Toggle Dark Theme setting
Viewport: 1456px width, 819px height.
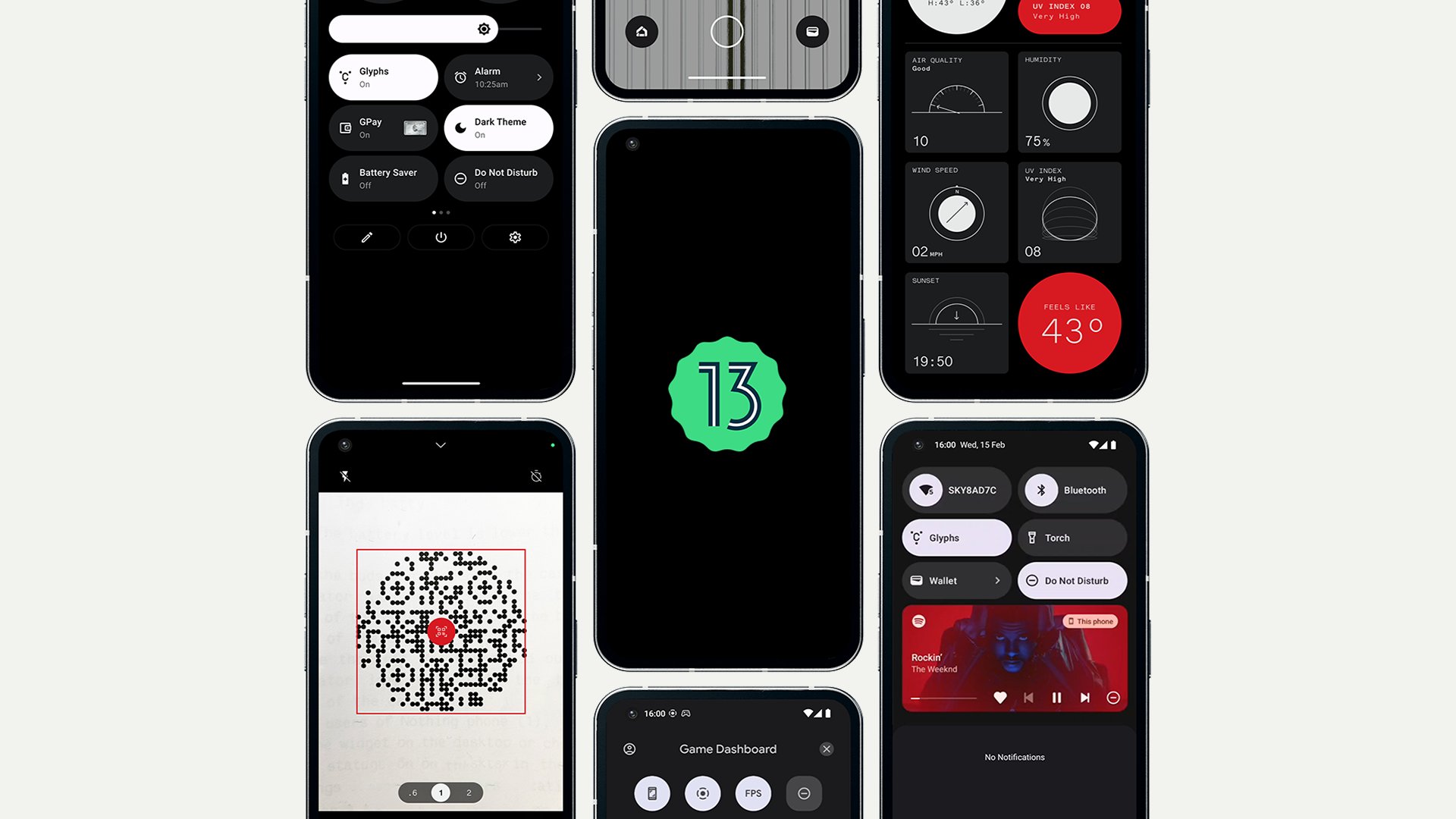point(498,128)
